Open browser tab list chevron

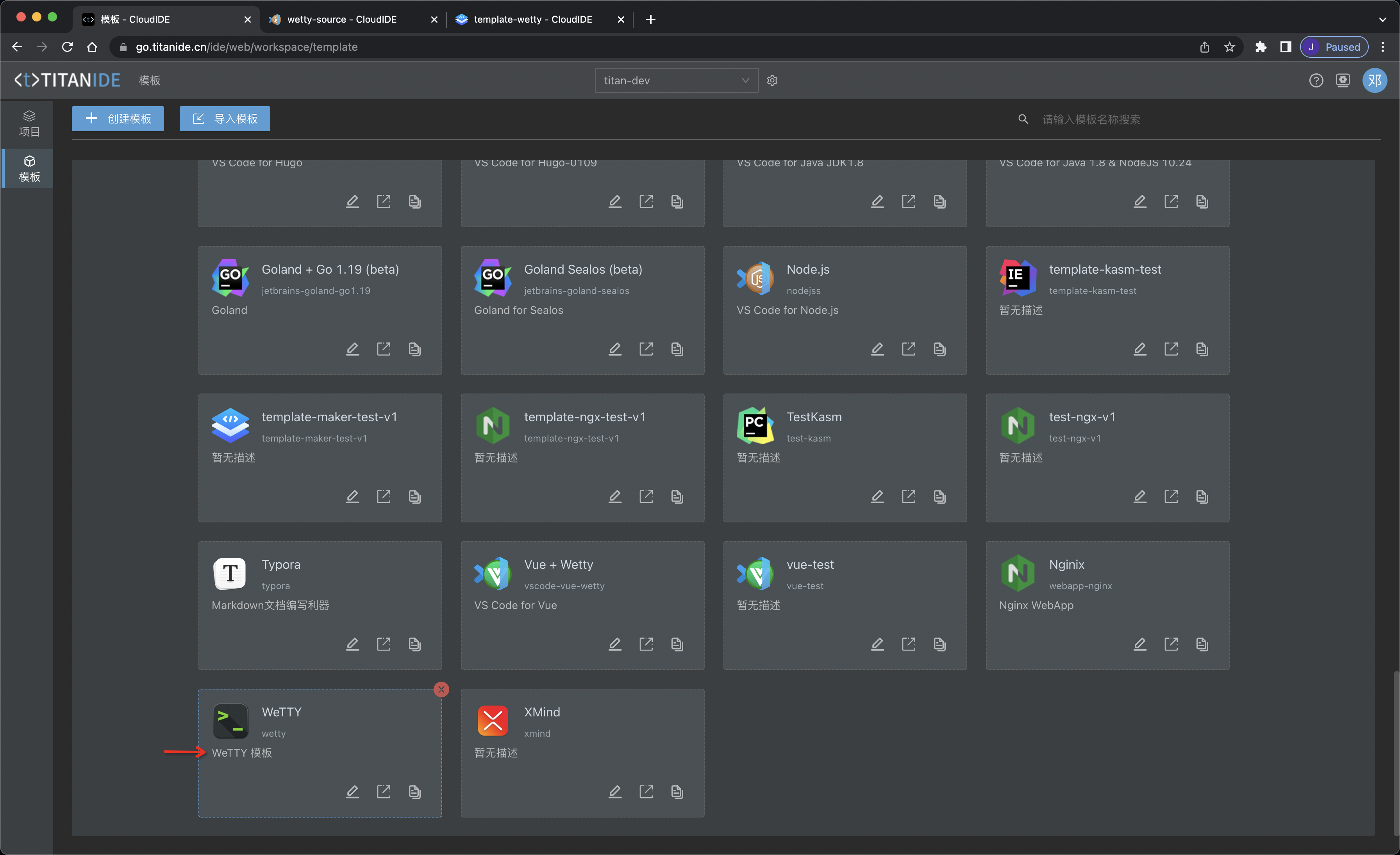pyautogui.click(x=1382, y=19)
